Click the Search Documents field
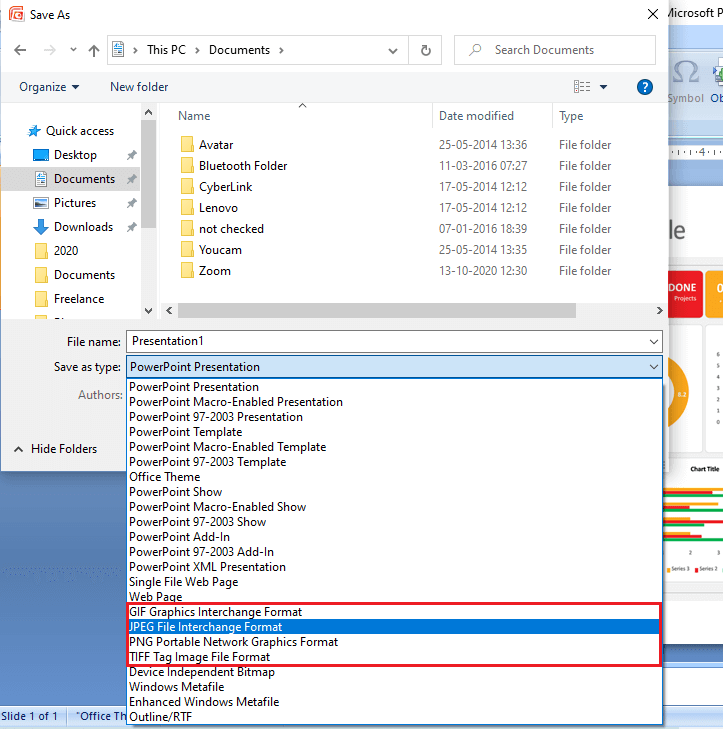723x729 pixels. [555, 50]
